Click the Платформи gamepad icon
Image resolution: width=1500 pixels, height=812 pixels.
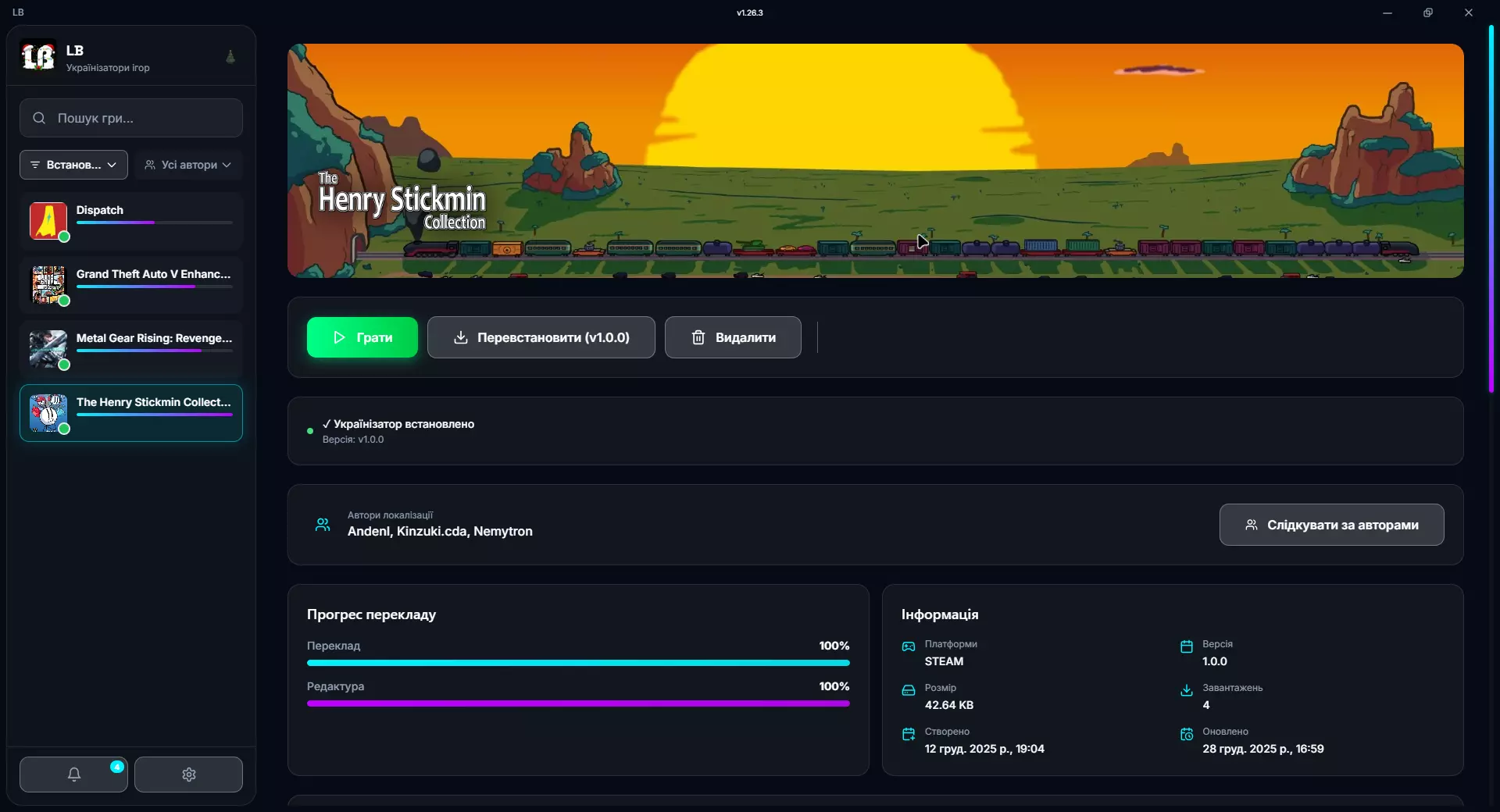coord(909,646)
